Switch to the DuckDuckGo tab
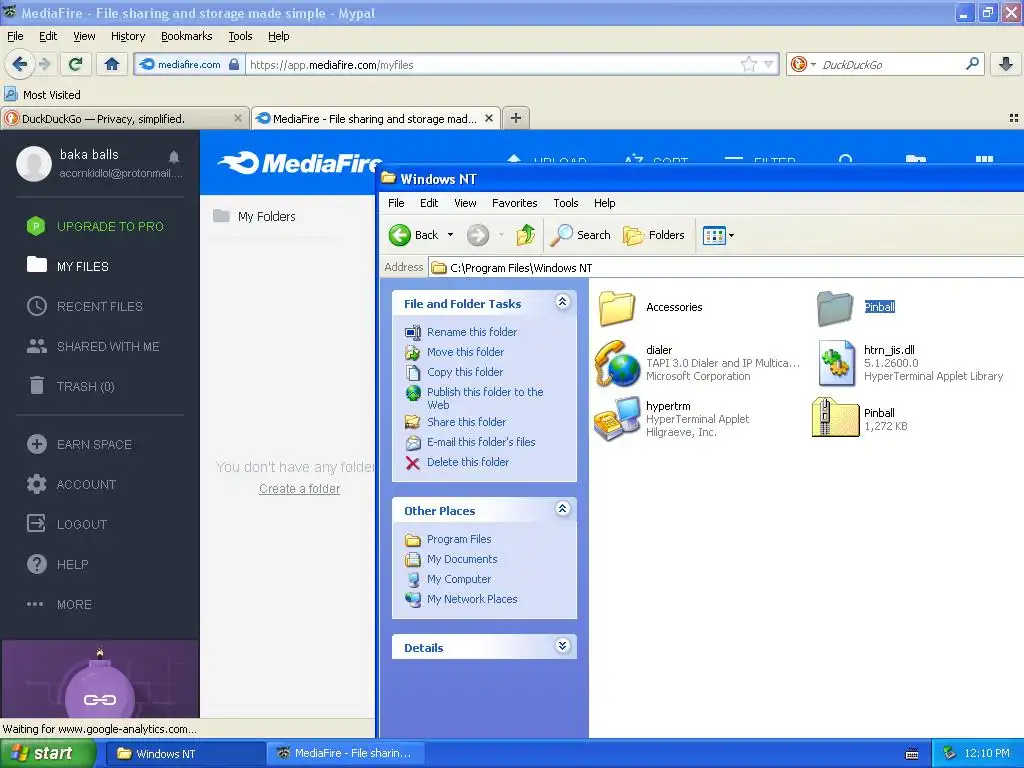Viewport: 1024px width, 768px height. 124,118
